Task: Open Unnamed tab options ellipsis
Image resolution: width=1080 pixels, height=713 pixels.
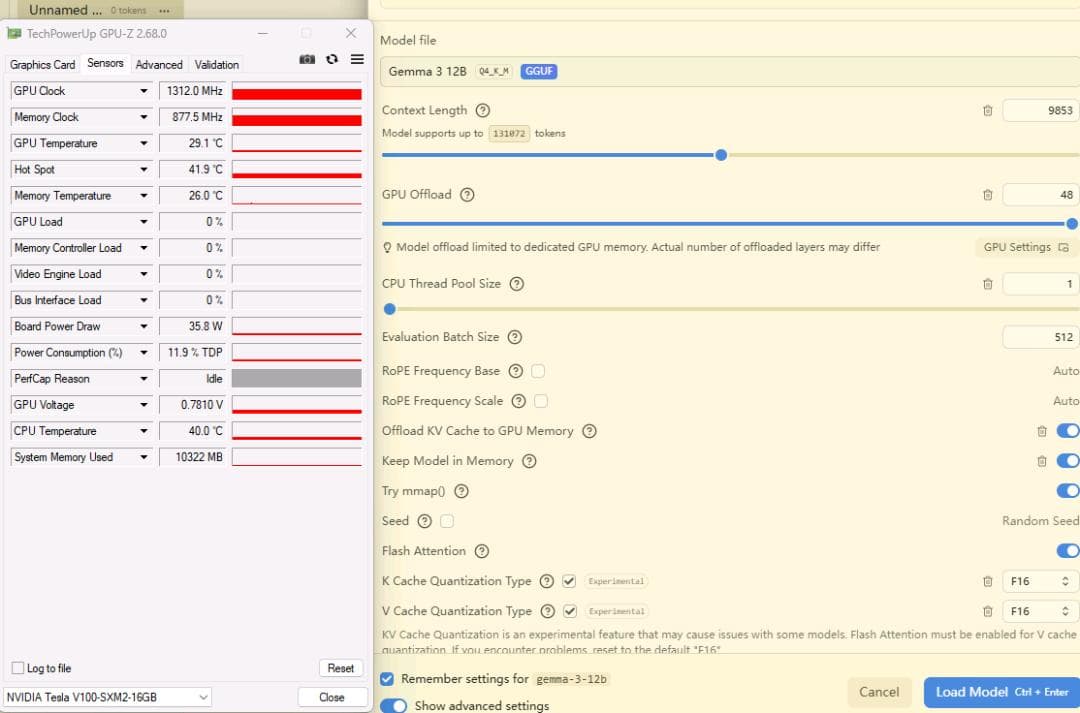Action: click(164, 11)
